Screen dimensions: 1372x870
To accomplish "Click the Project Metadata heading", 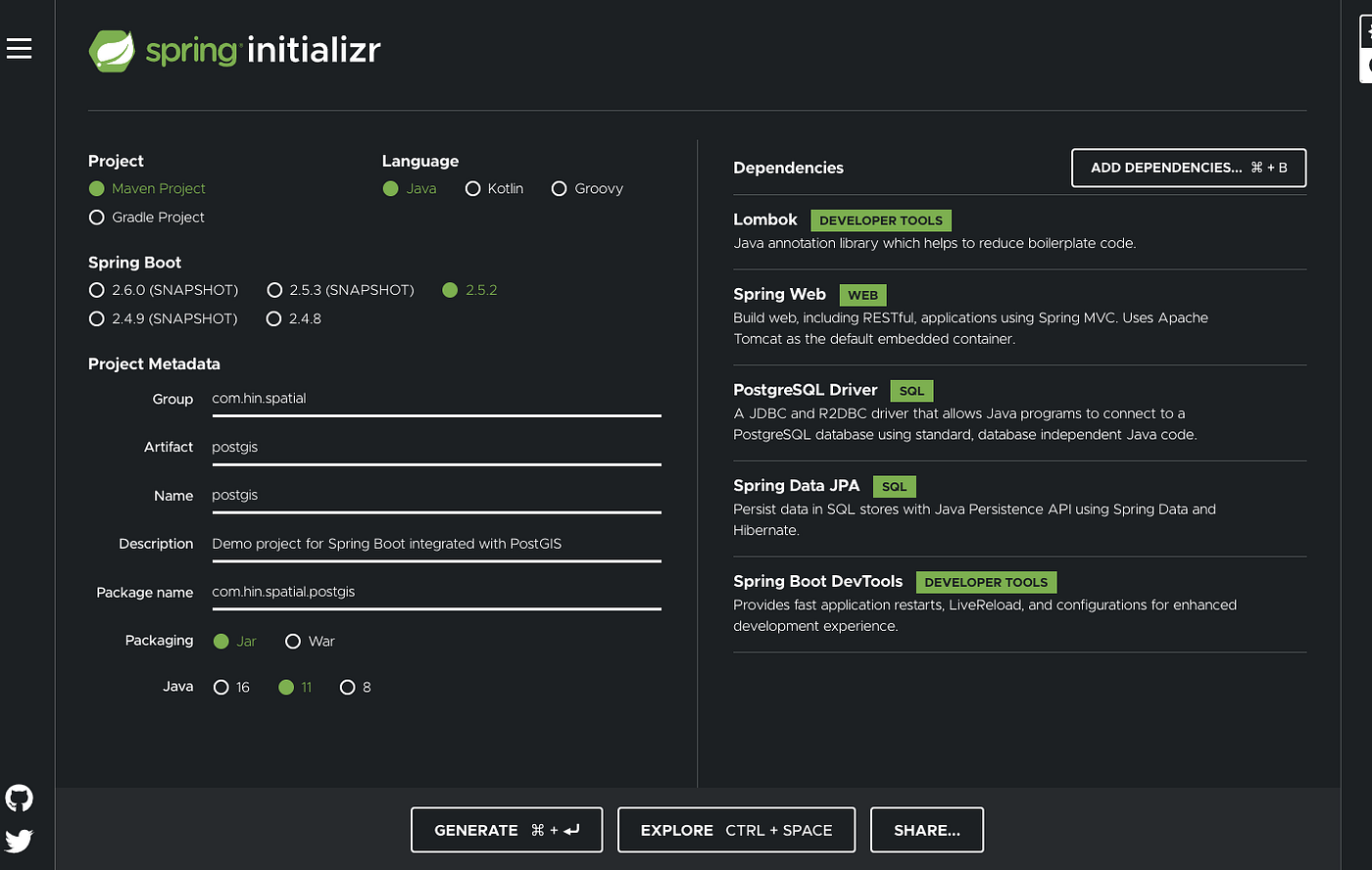I will (154, 363).
